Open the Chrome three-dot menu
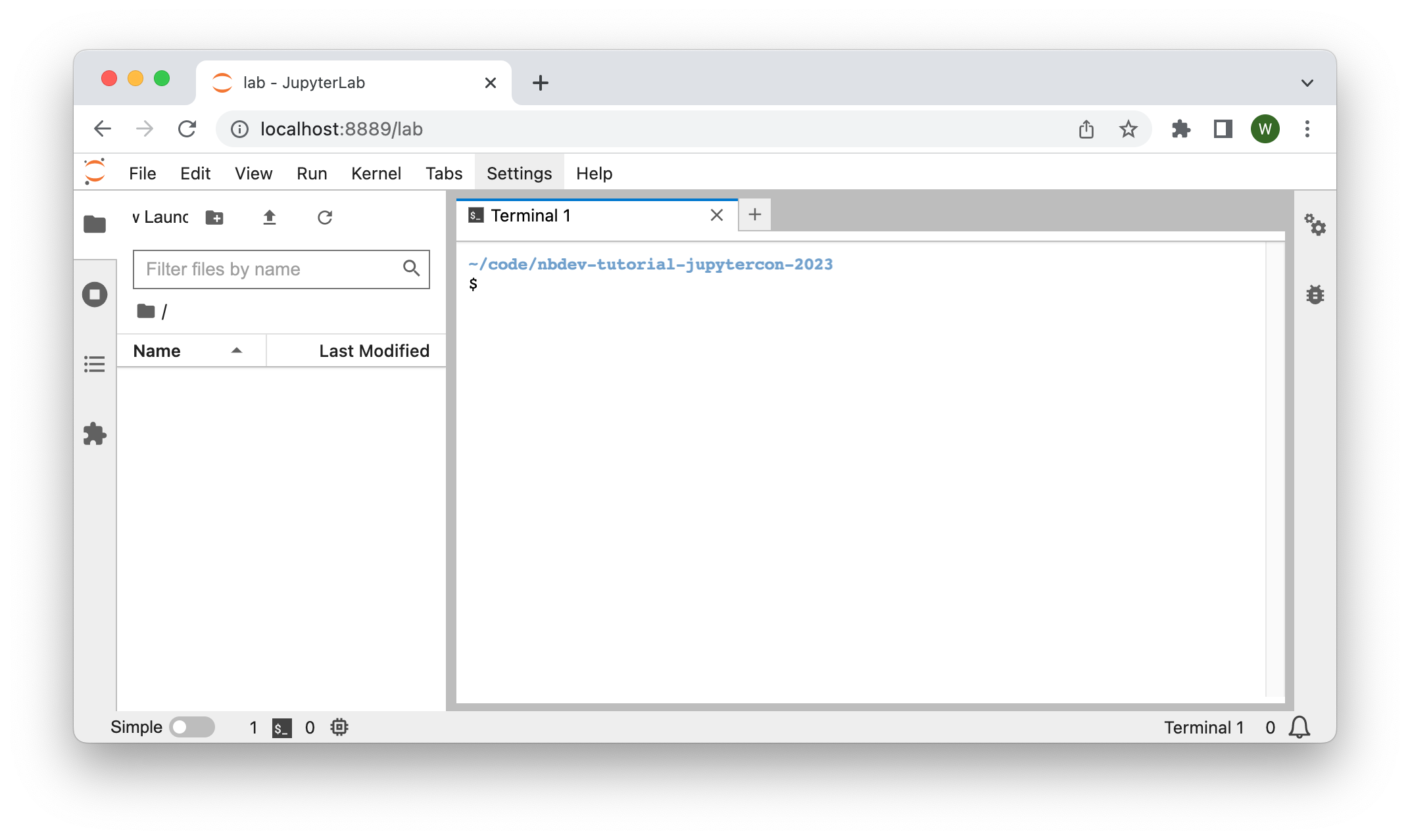The image size is (1410, 840). [1307, 129]
